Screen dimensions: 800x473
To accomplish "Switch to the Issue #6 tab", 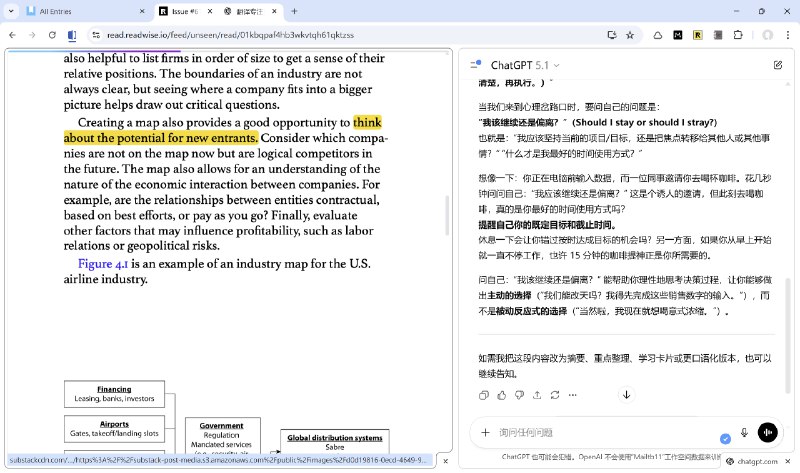I will pos(185,11).
